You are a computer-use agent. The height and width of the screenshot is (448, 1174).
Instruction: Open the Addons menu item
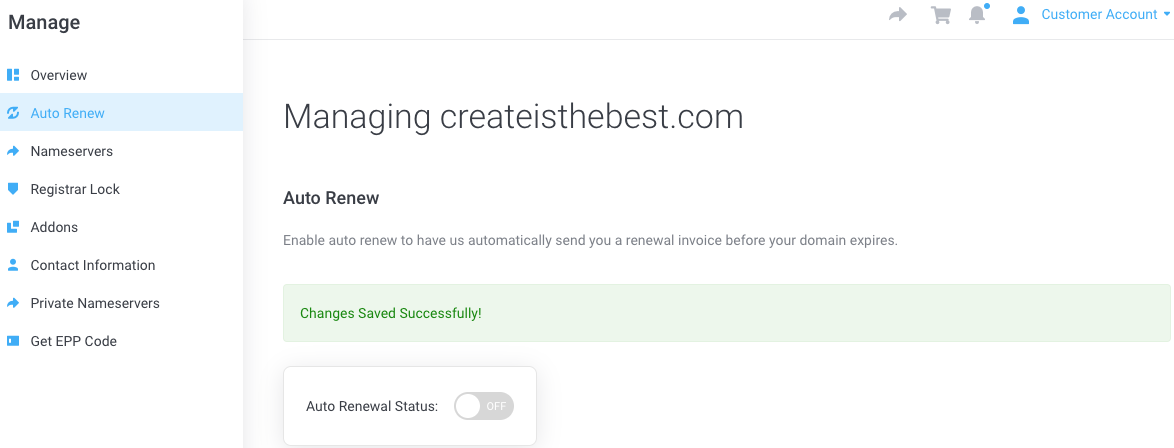coord(54,227)
